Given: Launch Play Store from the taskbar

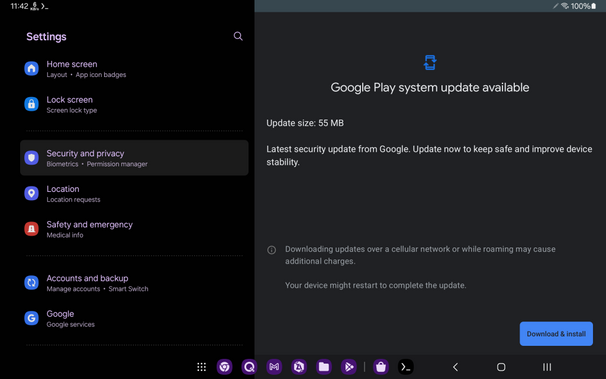Looking at the screenshot, I should pyautogui.click(x=349, y=367).
